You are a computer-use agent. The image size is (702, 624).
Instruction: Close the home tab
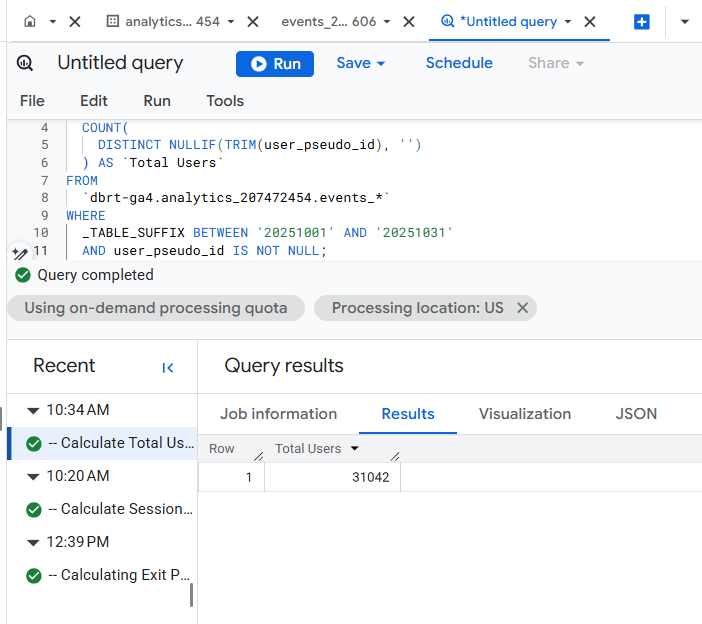75,21
